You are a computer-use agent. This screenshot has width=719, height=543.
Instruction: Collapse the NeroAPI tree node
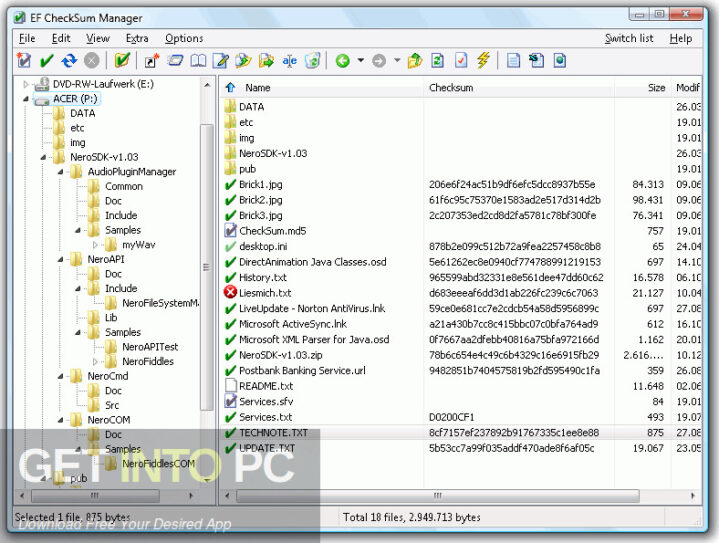pos(61,260)
